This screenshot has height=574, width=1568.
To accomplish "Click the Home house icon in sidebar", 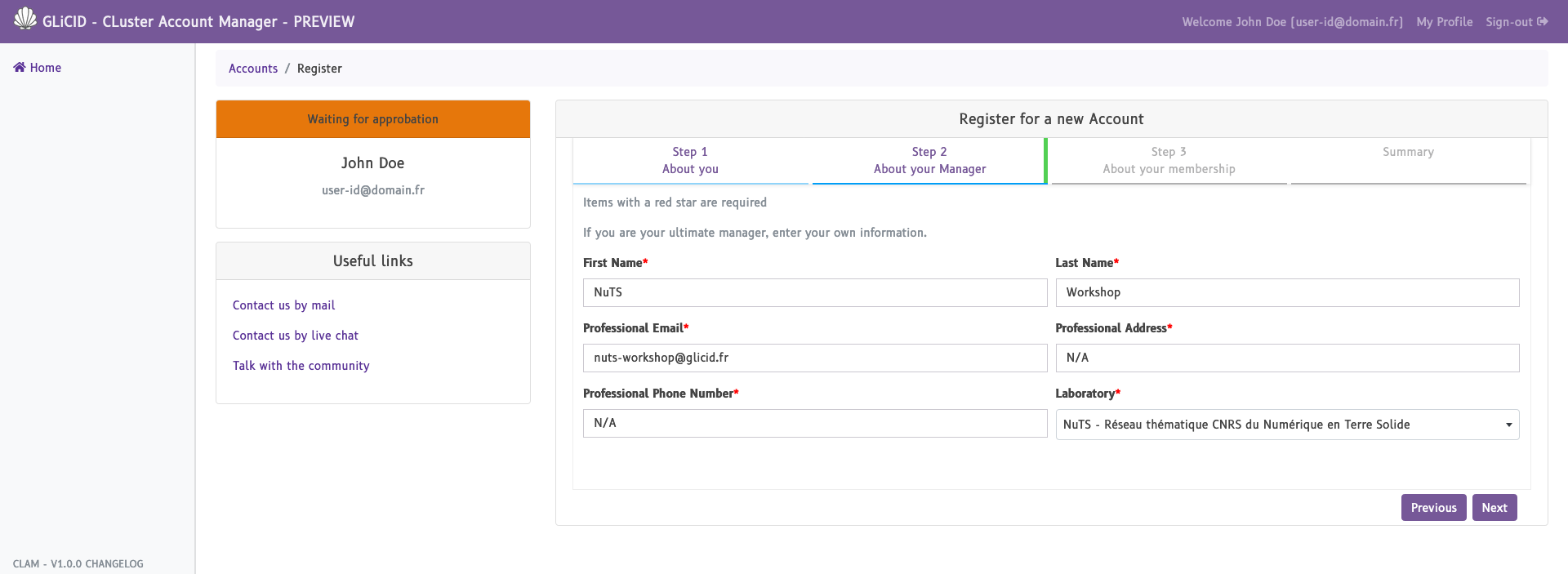I will (20, 68).
